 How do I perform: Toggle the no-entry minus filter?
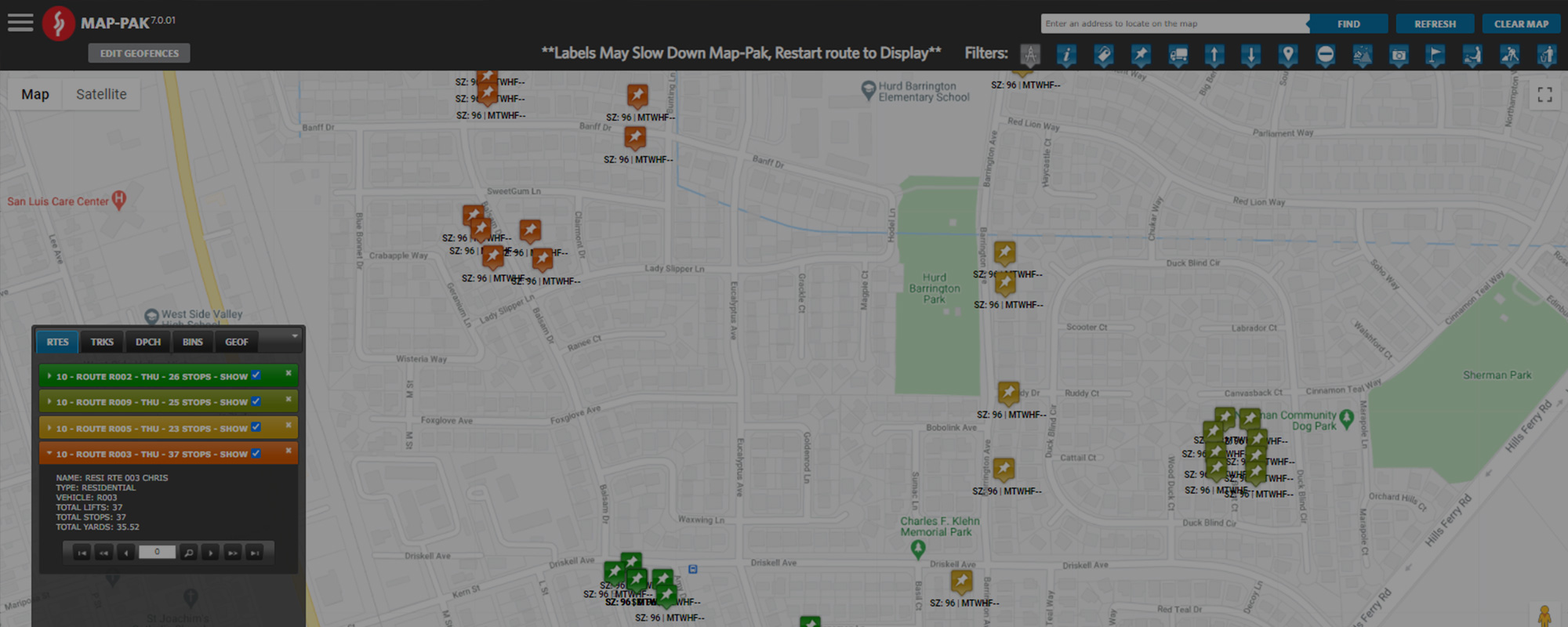[1325, 55]
